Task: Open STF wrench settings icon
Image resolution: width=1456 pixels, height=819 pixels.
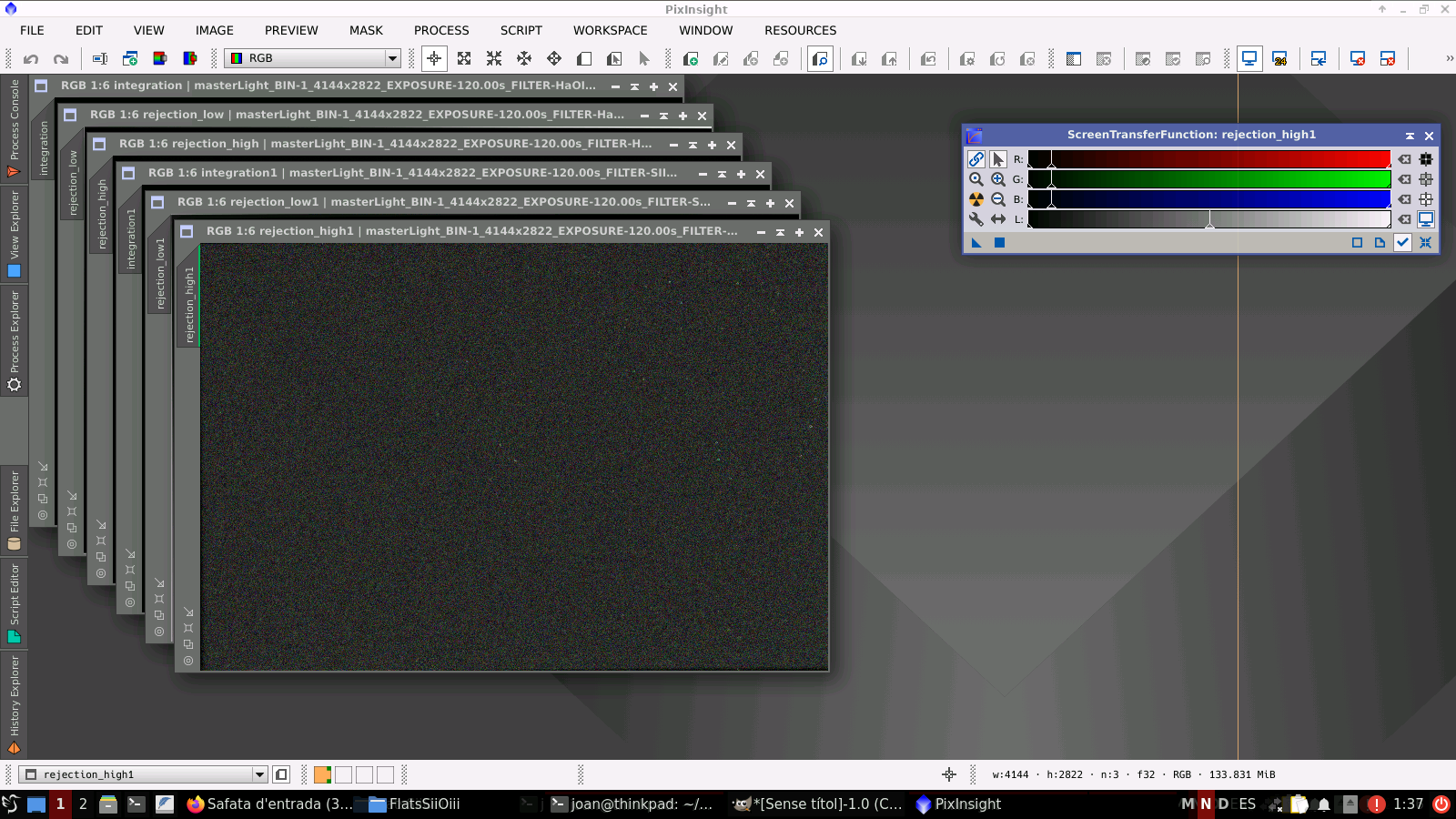Action: 976,219
